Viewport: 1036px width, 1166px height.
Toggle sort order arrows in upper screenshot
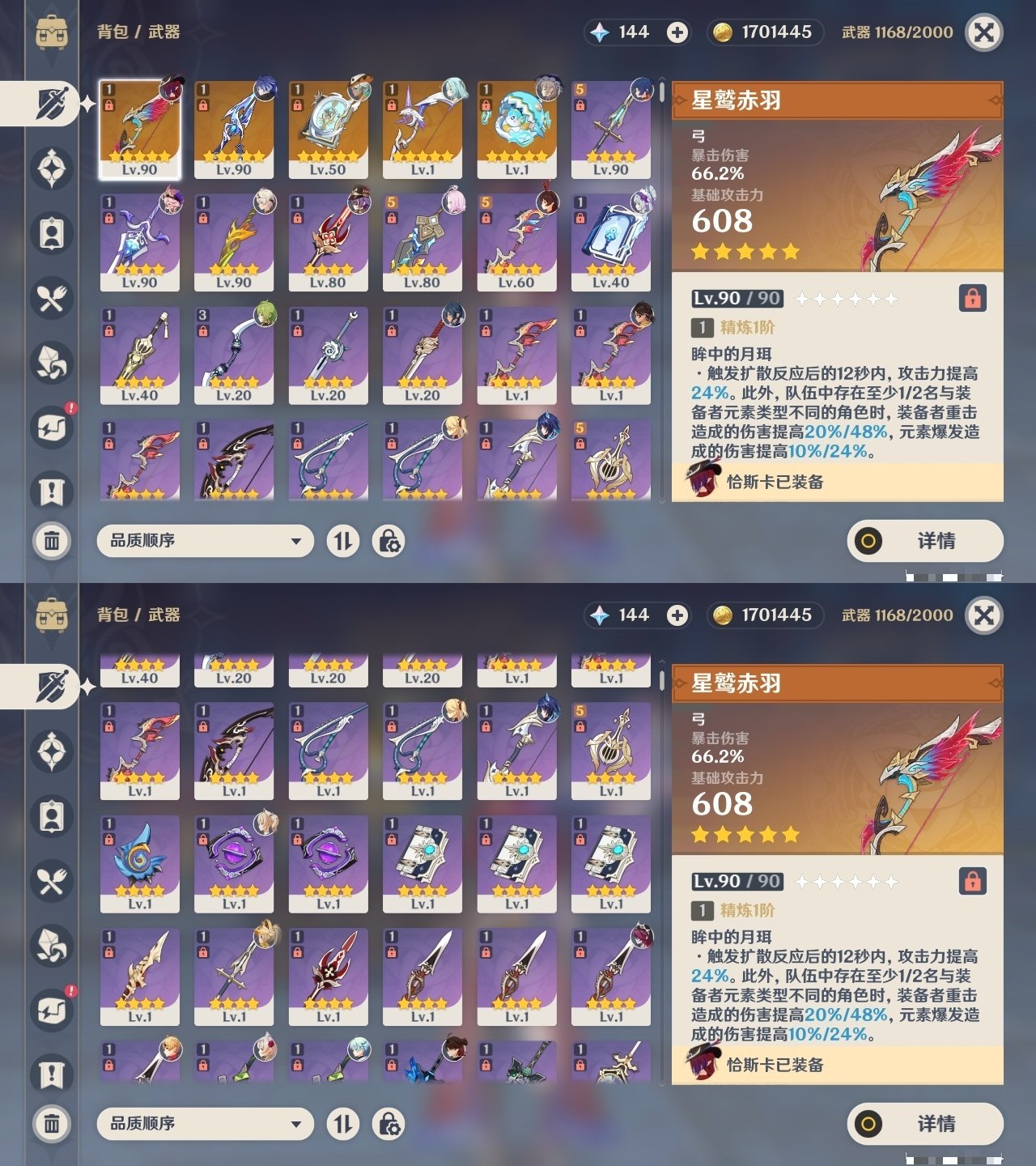pos(343,541)
